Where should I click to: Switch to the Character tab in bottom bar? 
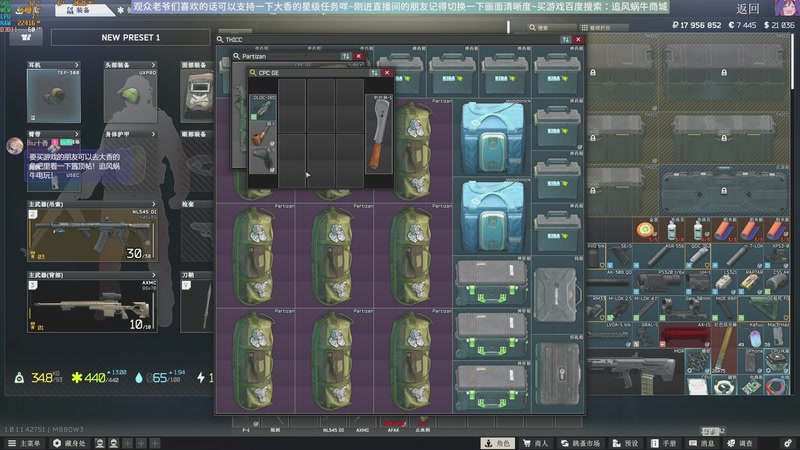tap(497, 443)
